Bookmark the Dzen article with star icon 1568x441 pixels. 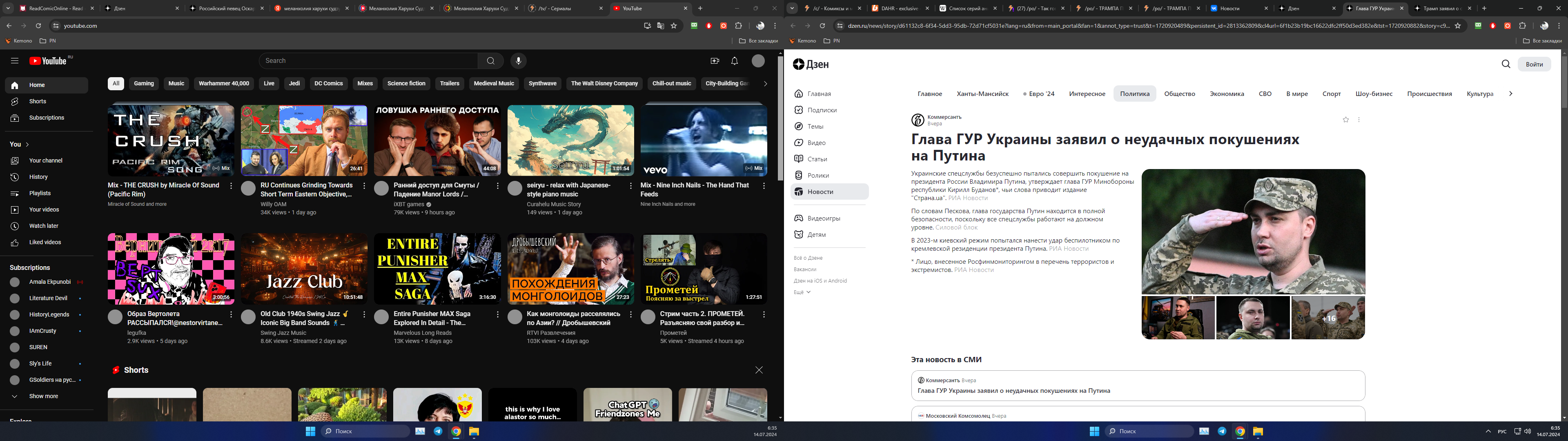click(x=1346, y=120)
